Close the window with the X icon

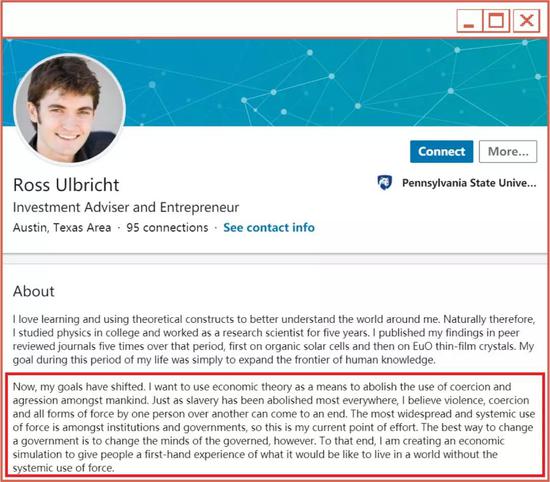[x=526, y=21]
